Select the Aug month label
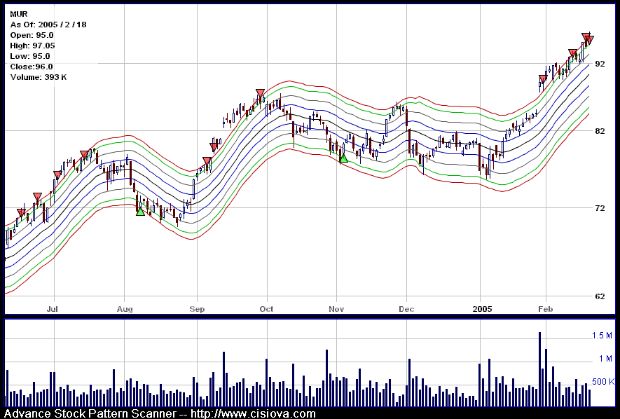Image resolution: width=620 pixels, height=419 pixels. (125, 309)
